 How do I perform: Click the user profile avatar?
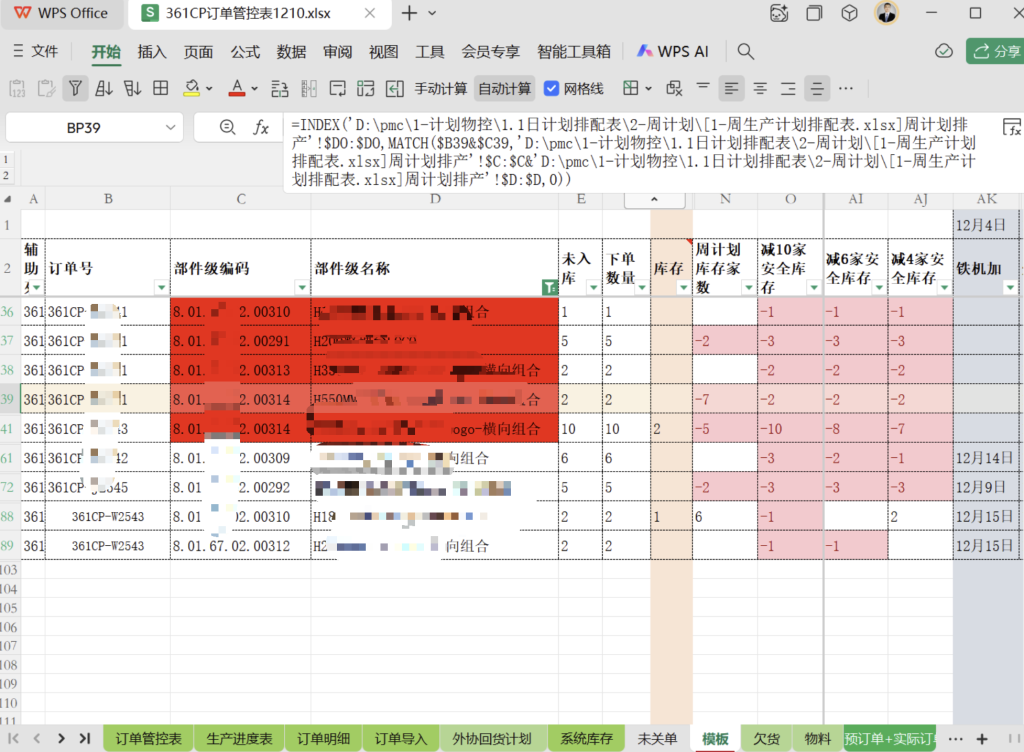point(886,12)
